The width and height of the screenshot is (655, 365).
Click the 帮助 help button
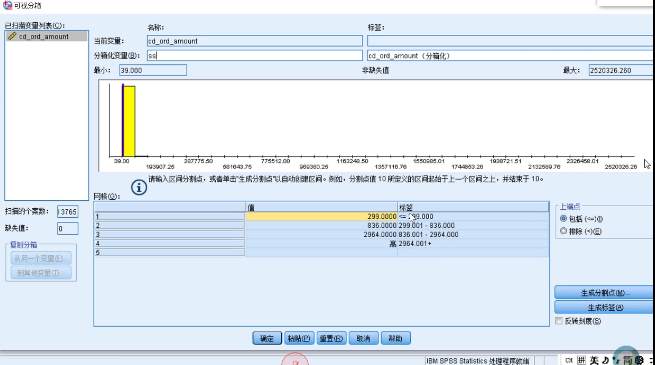pyautogui.click(x=396, y=338)
